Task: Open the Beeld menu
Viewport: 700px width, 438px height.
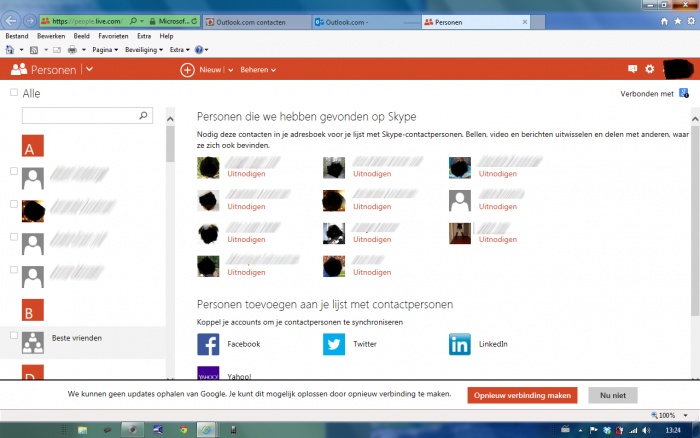Action: 82,36
